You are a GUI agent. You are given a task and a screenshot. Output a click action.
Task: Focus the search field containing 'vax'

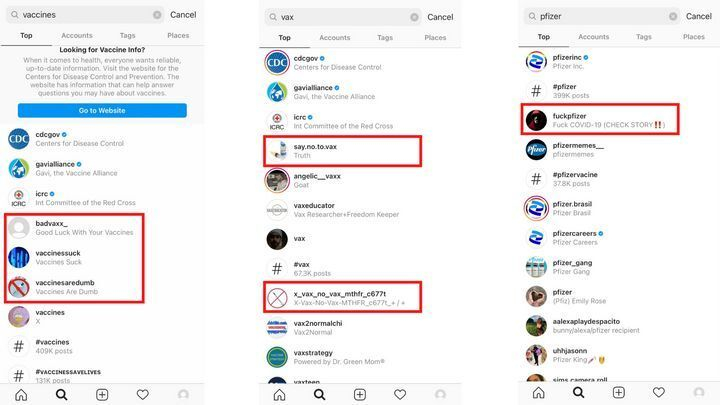coord(343,17)
